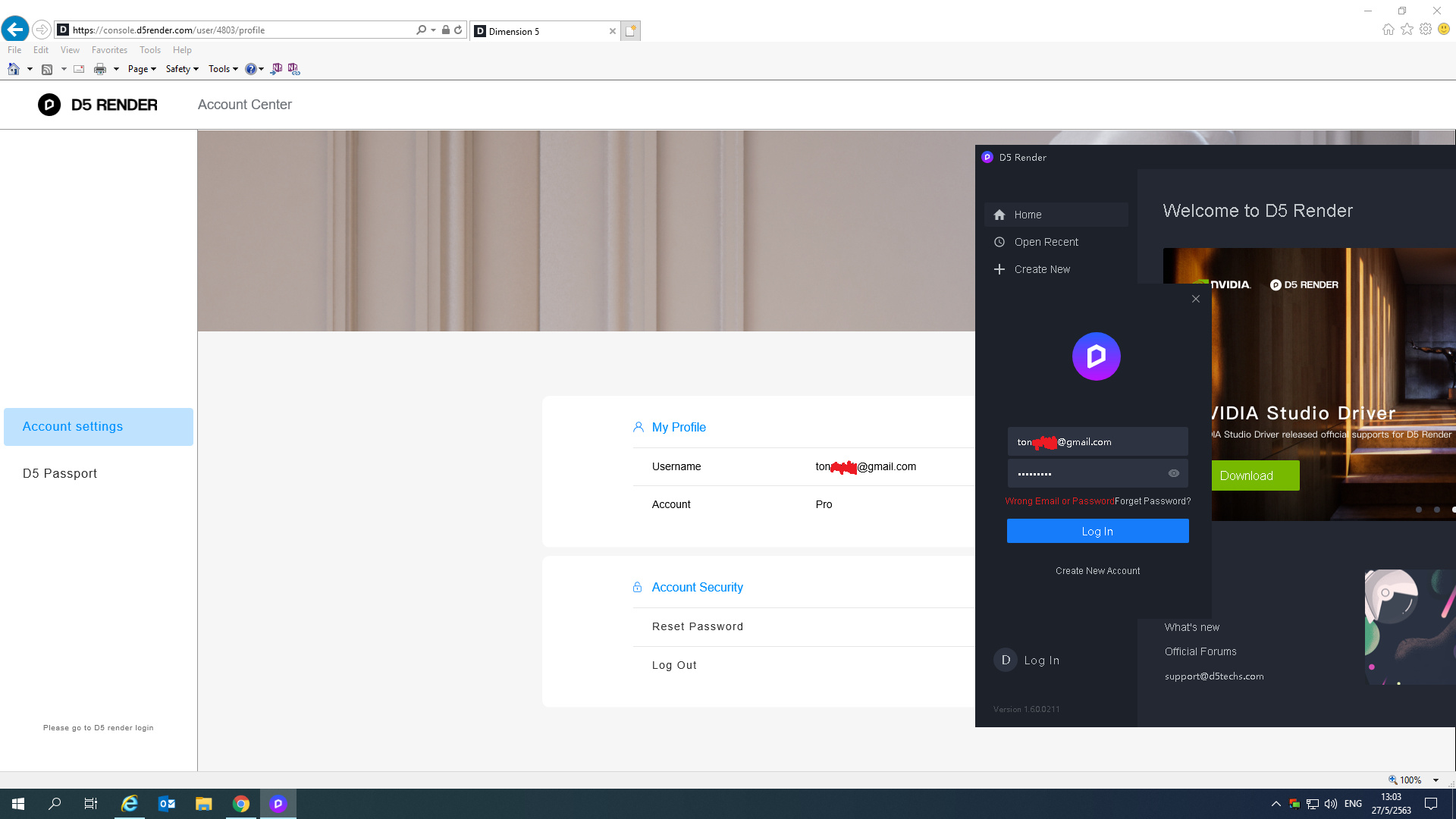Image resolution: width=1456 pixels, height=819 pixels.
Task: Click the email input field in the login dialog
Action: point(1097,441)
